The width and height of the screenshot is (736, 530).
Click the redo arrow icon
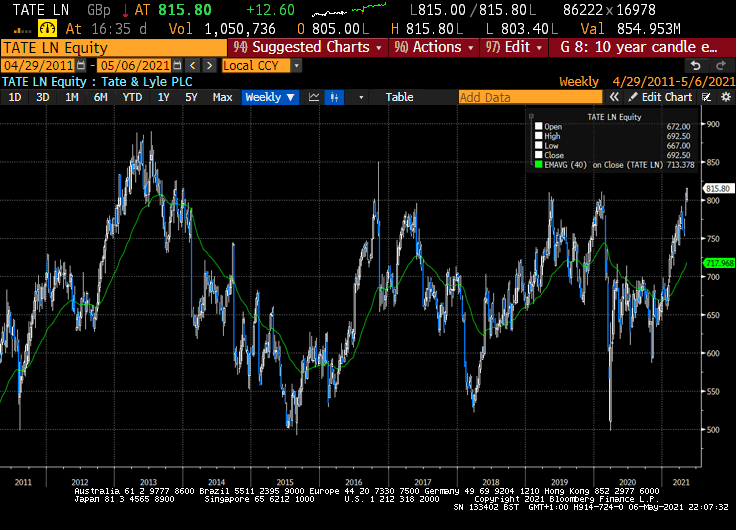tap(721, 66)
